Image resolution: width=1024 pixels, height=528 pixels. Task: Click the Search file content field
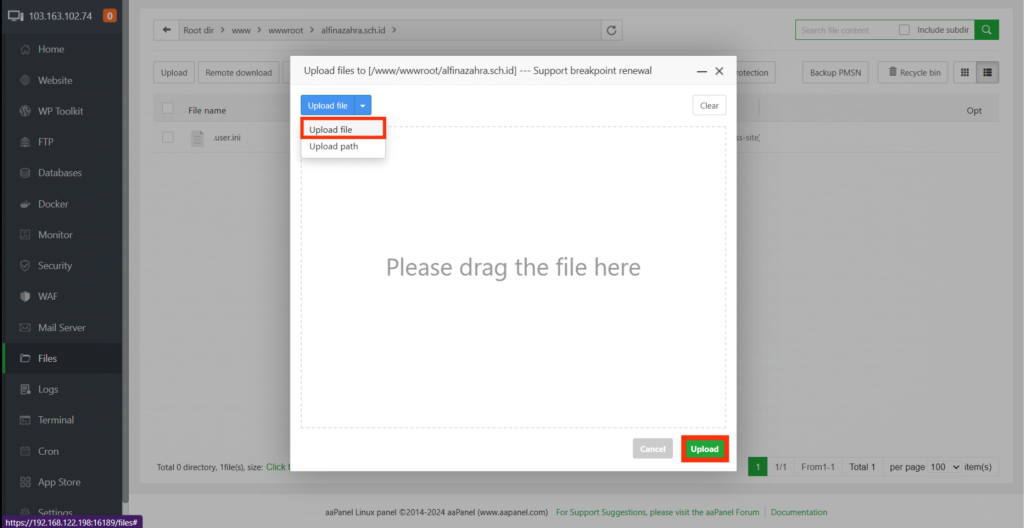pyautogui.click(x=845, y=30)
